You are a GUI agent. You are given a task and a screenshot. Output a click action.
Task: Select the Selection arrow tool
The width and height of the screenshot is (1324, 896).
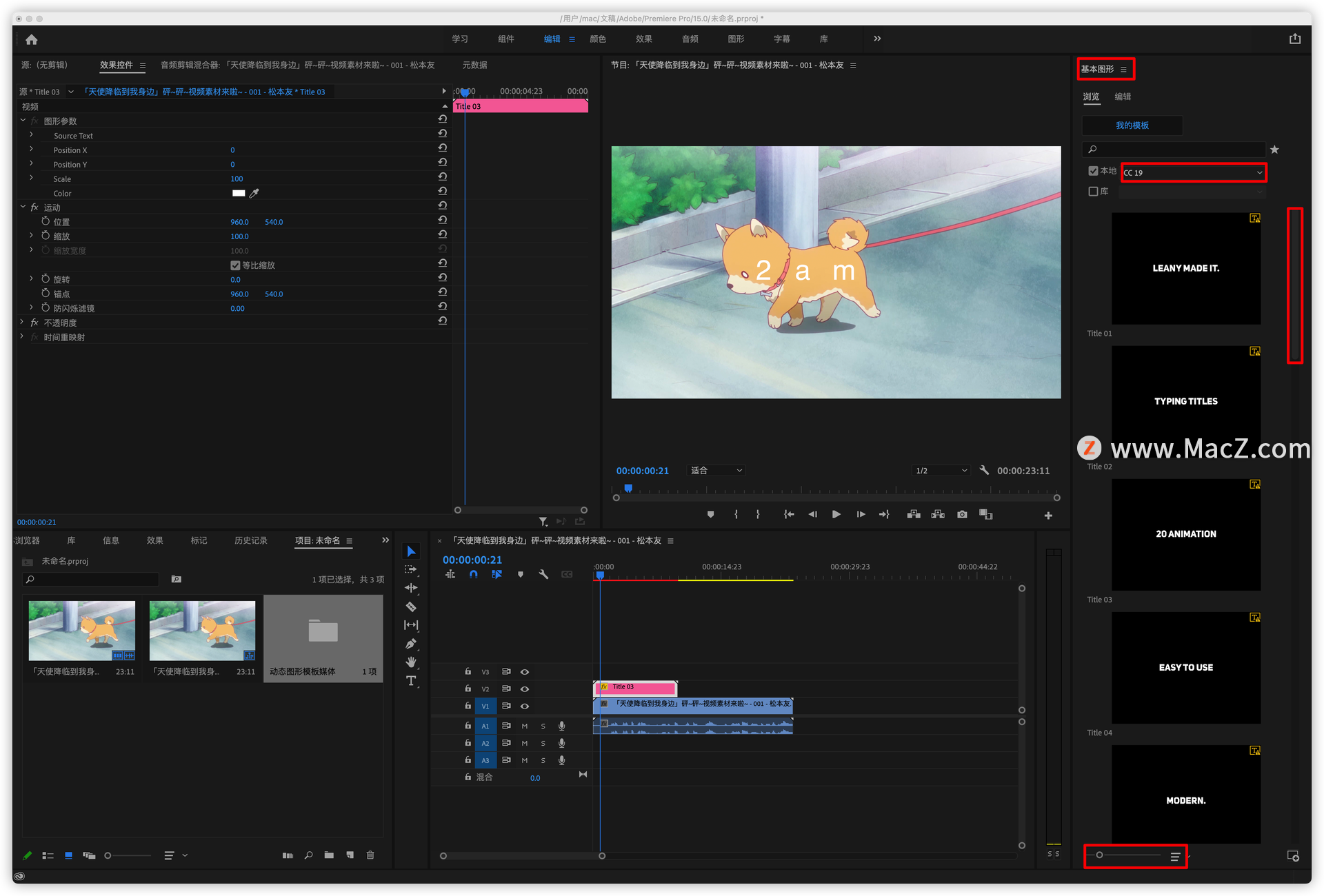[411, 551]
